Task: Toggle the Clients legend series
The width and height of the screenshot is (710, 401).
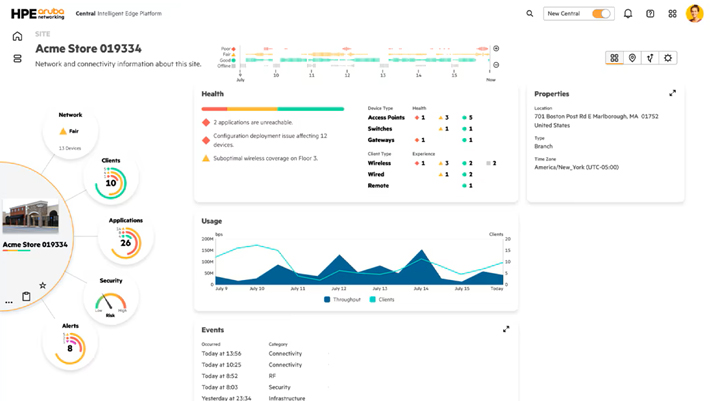Action: pos(382,299)
